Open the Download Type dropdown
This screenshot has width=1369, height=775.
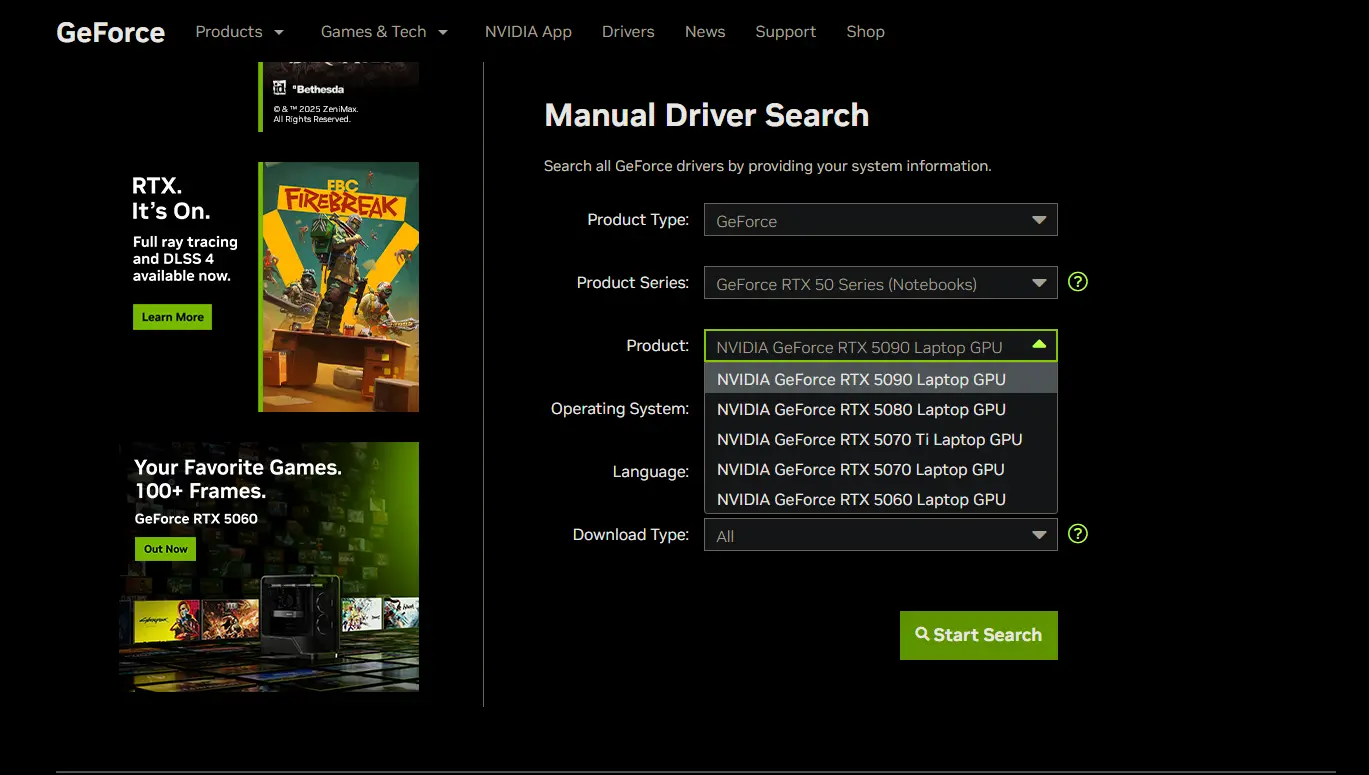click(881, 535)
